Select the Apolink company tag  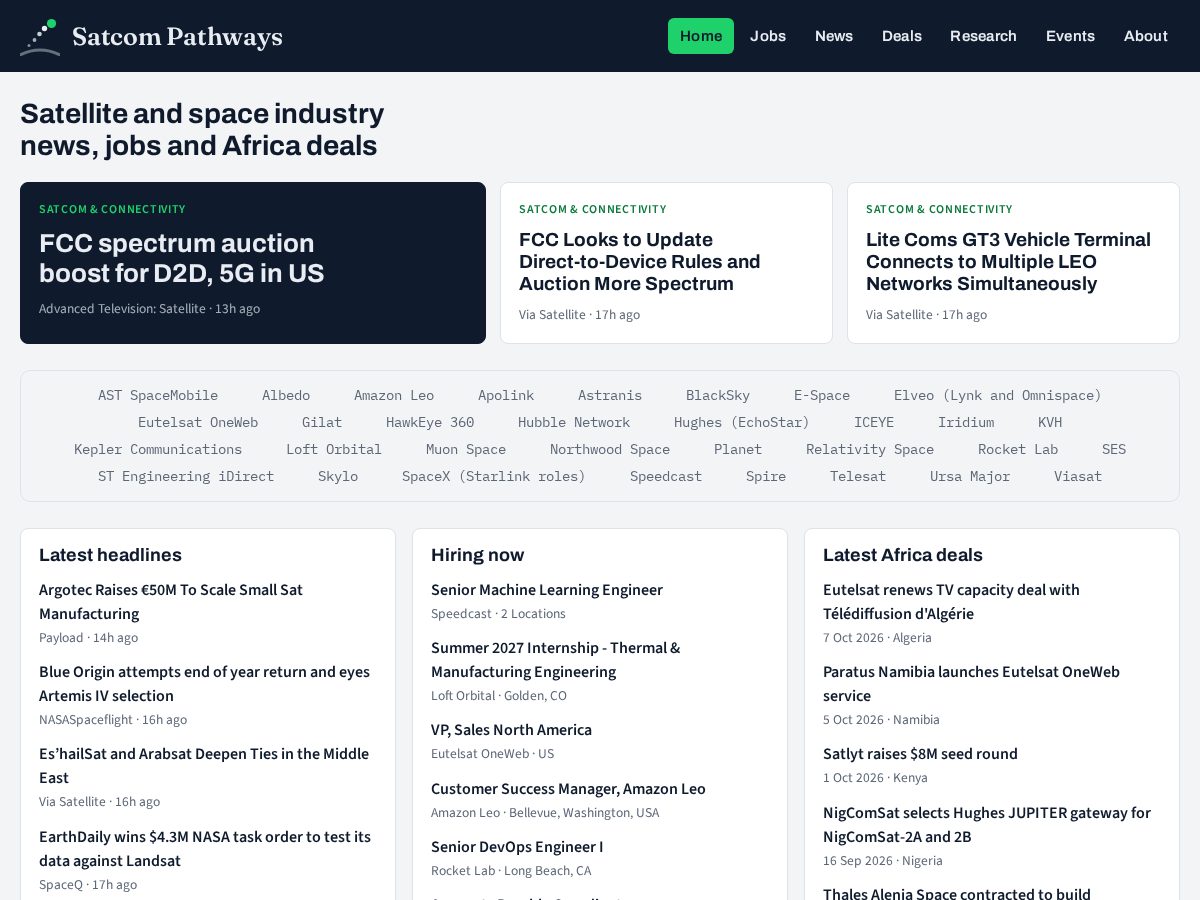click(506, 395)
